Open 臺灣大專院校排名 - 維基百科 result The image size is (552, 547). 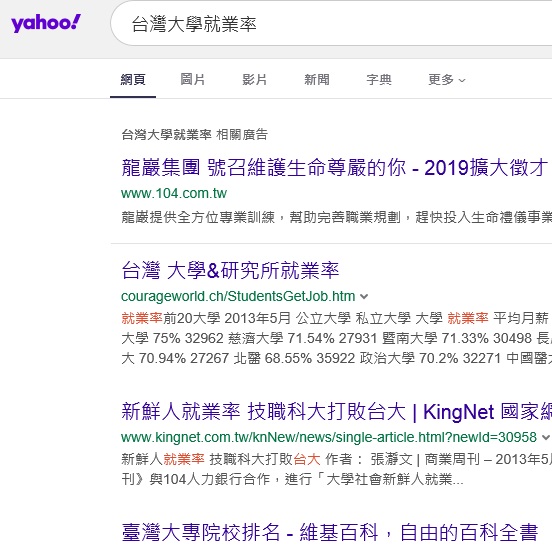330,533
